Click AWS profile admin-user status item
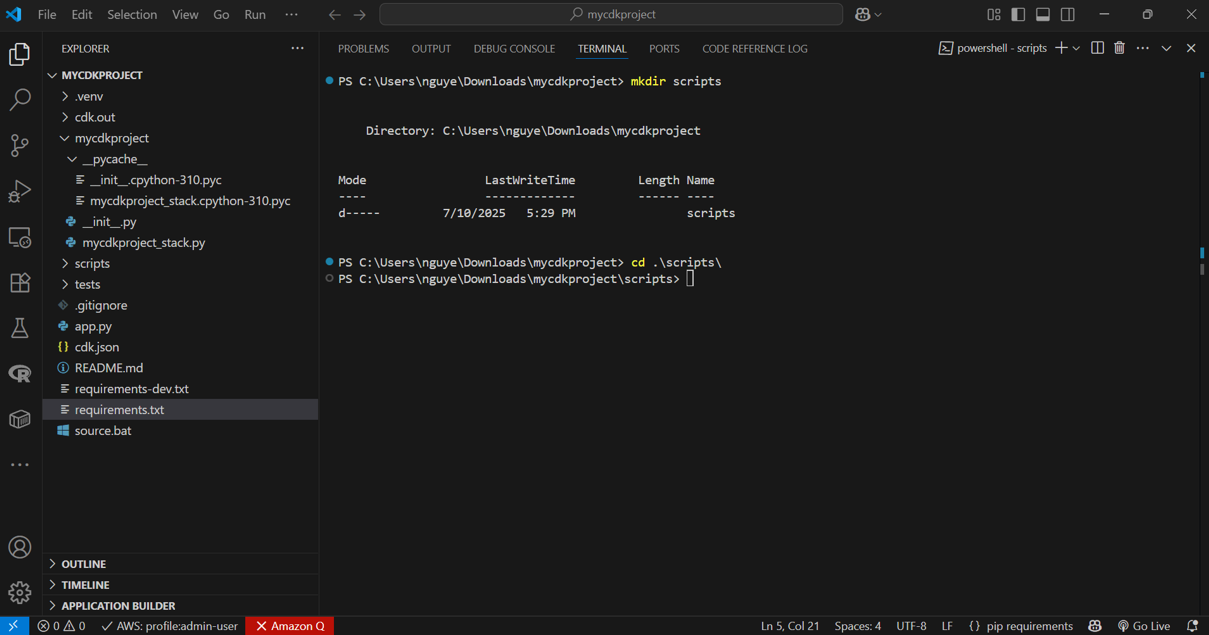 click(x=169, y=626)
